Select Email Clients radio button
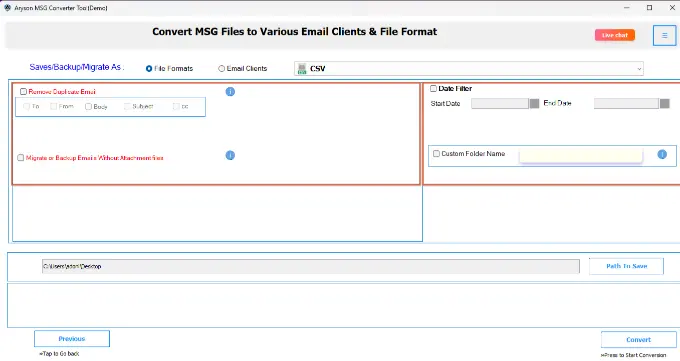The width and height of the screenshot is (680, 361). coord(222,69)
